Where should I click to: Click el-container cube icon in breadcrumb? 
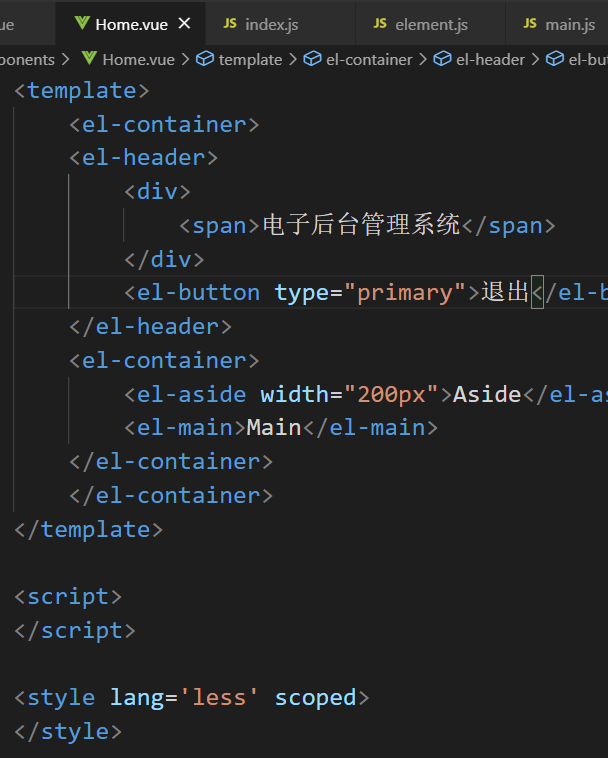coord(312,59)
